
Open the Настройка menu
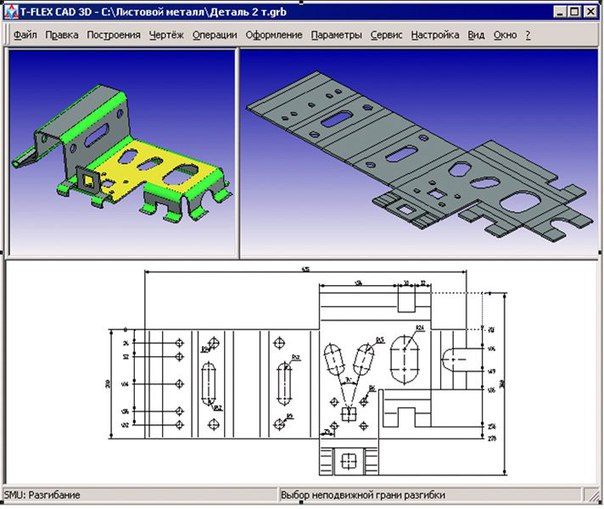coord(435,35)
